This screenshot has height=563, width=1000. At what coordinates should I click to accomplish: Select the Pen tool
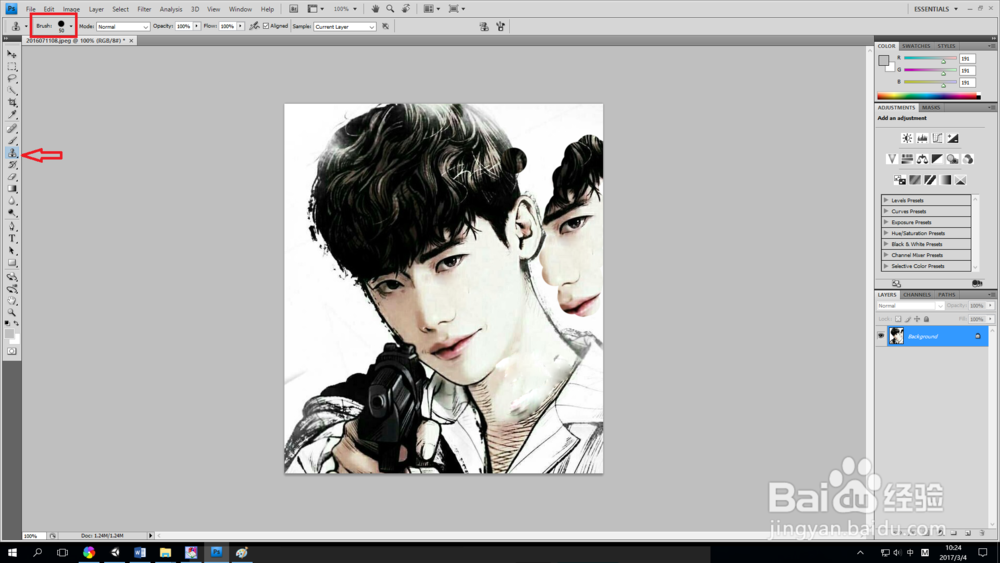click(x=11, y=226)
